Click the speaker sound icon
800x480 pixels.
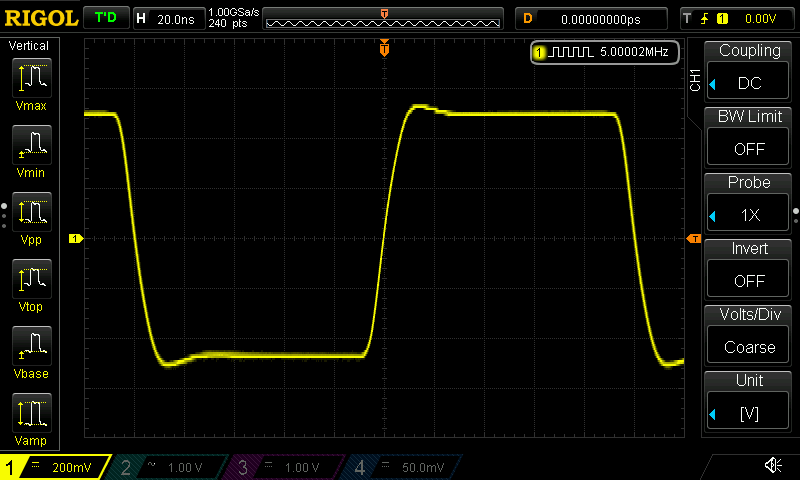[x=772, y=465]
